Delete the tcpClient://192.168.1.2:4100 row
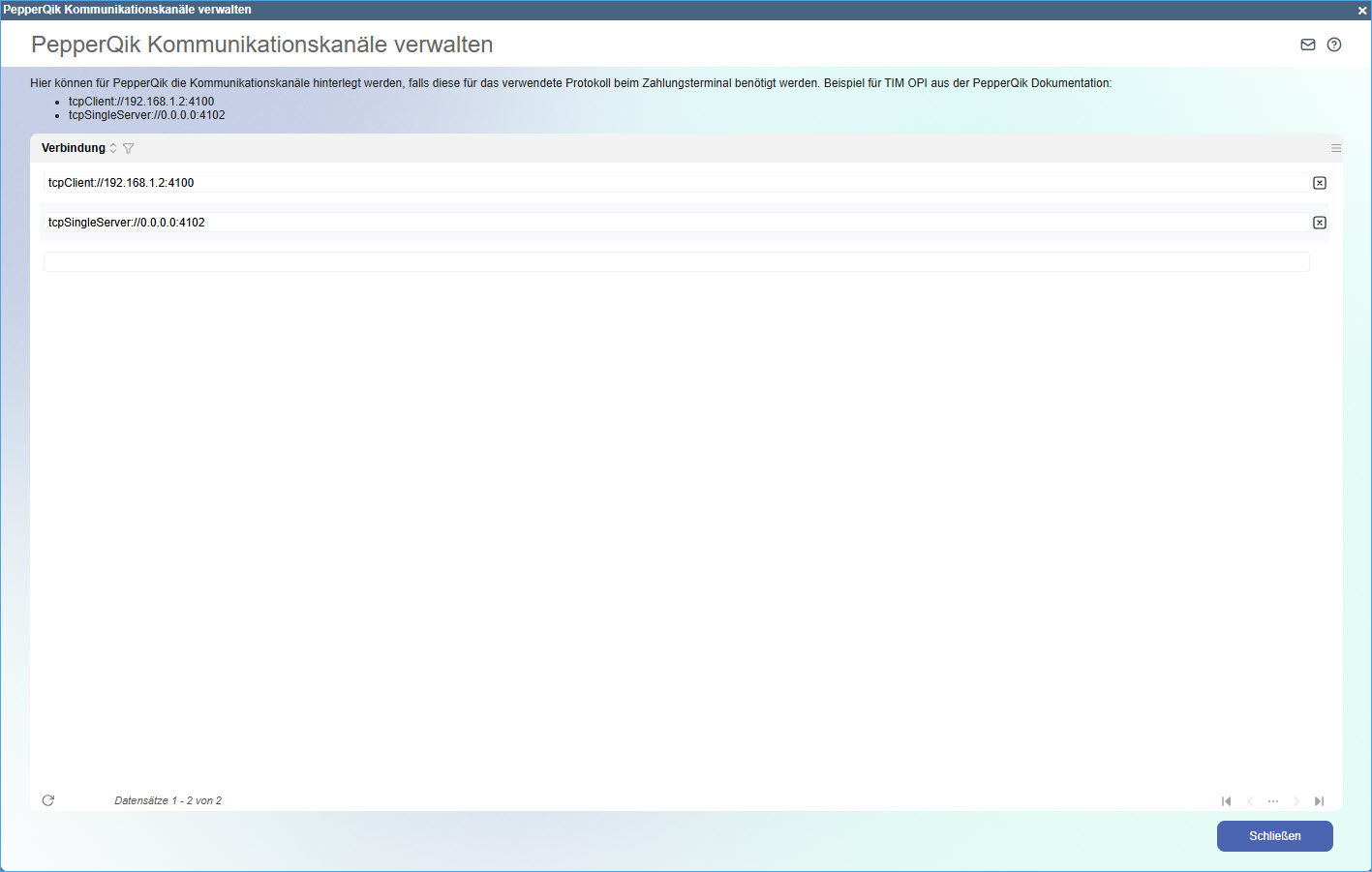The height and width of the screenshot is (872, 1372). coord(1320,183)
